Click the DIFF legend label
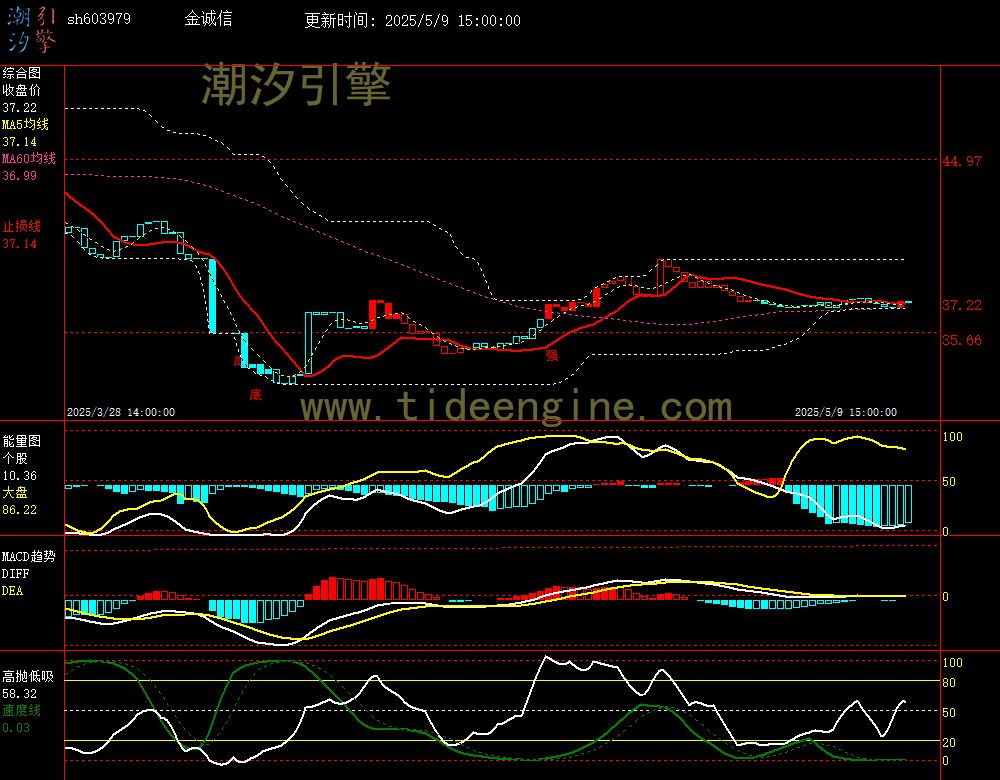The image size is (1000, 780). pyautogui.click(x=15, y=574)
